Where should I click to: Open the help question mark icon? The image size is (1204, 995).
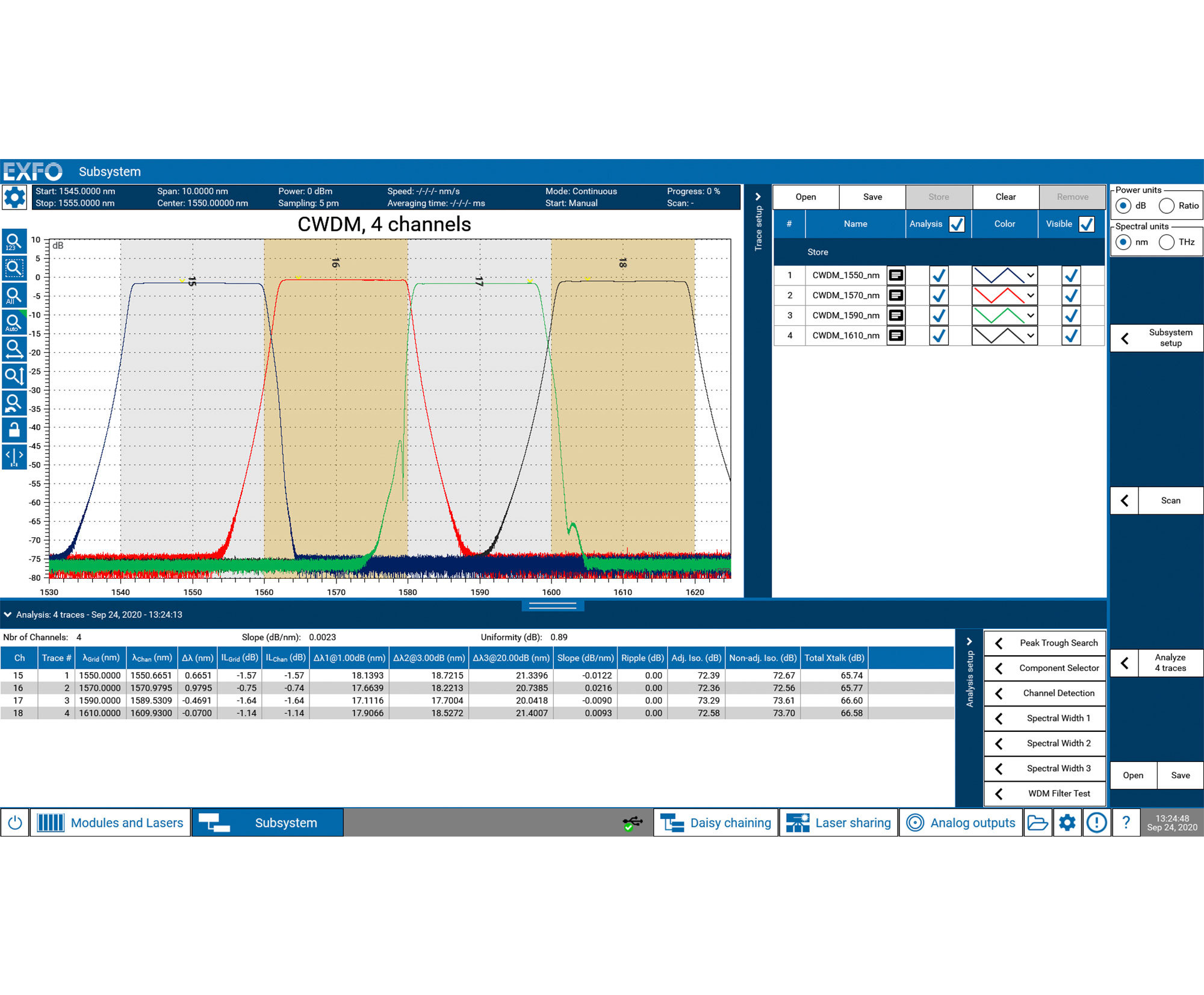(x=1126, y=822)
